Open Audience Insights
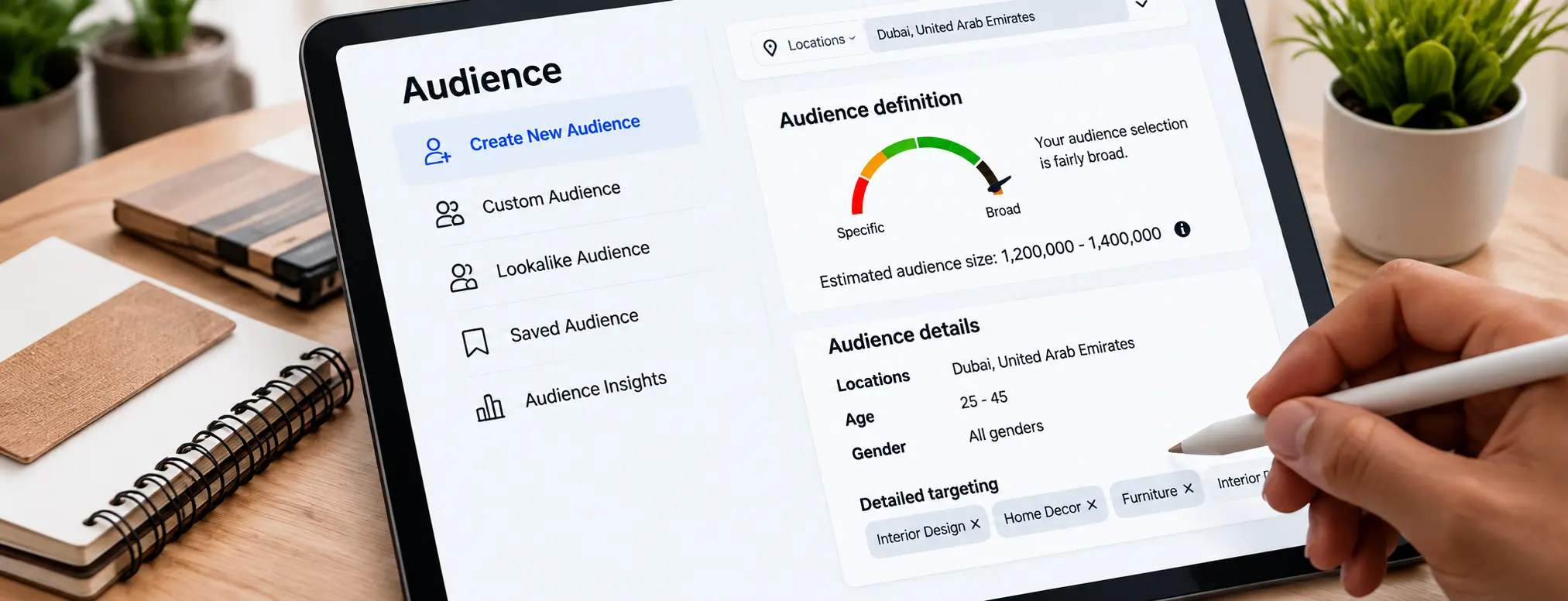This screenshot has width=1568, height=601. [595, 390]
